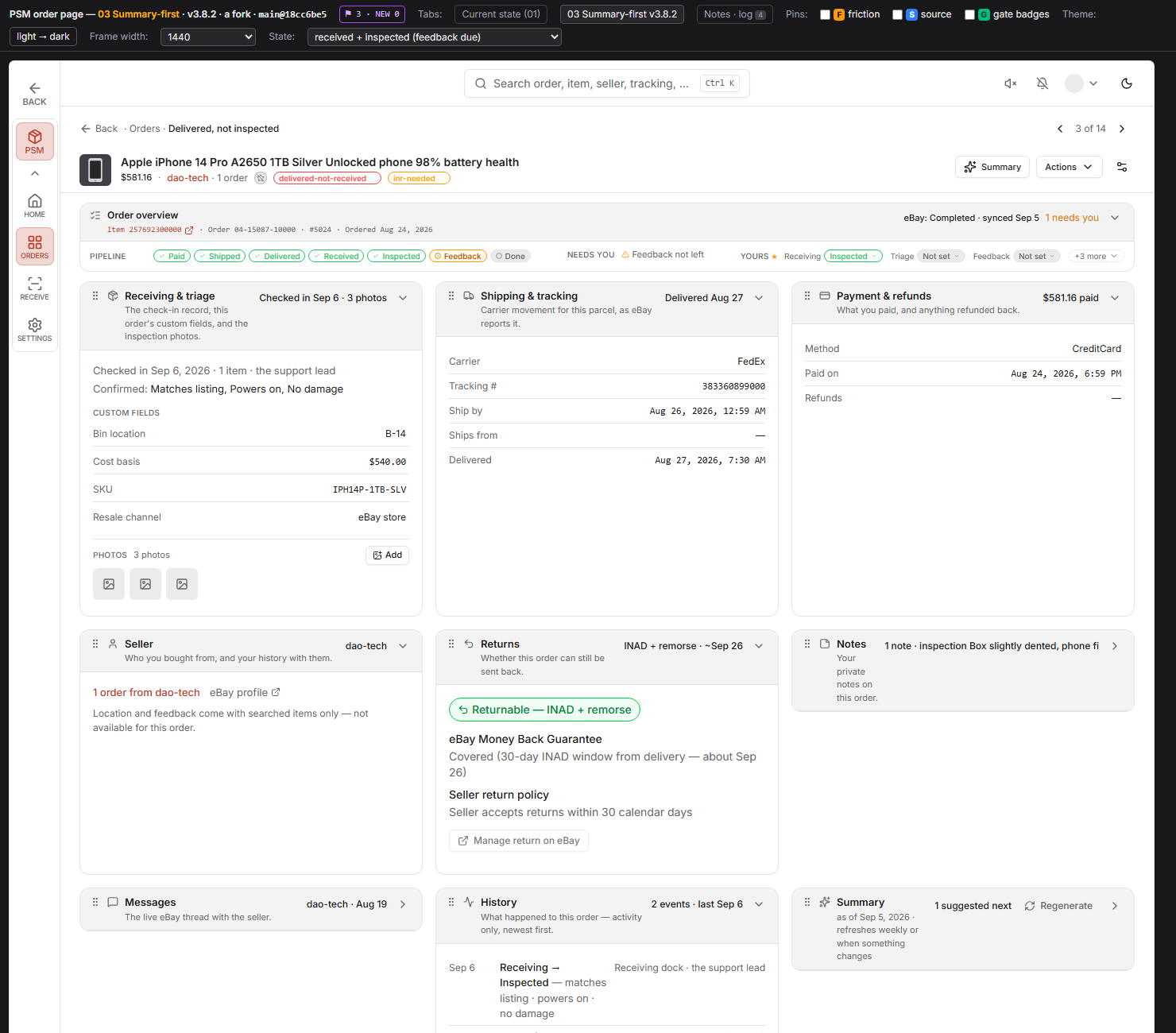The height and width of the screenshot is (1033, 1176).
Task: Collapse sidebar chevron under PSM
Action: pyautogui.click(x=35, y=173)
